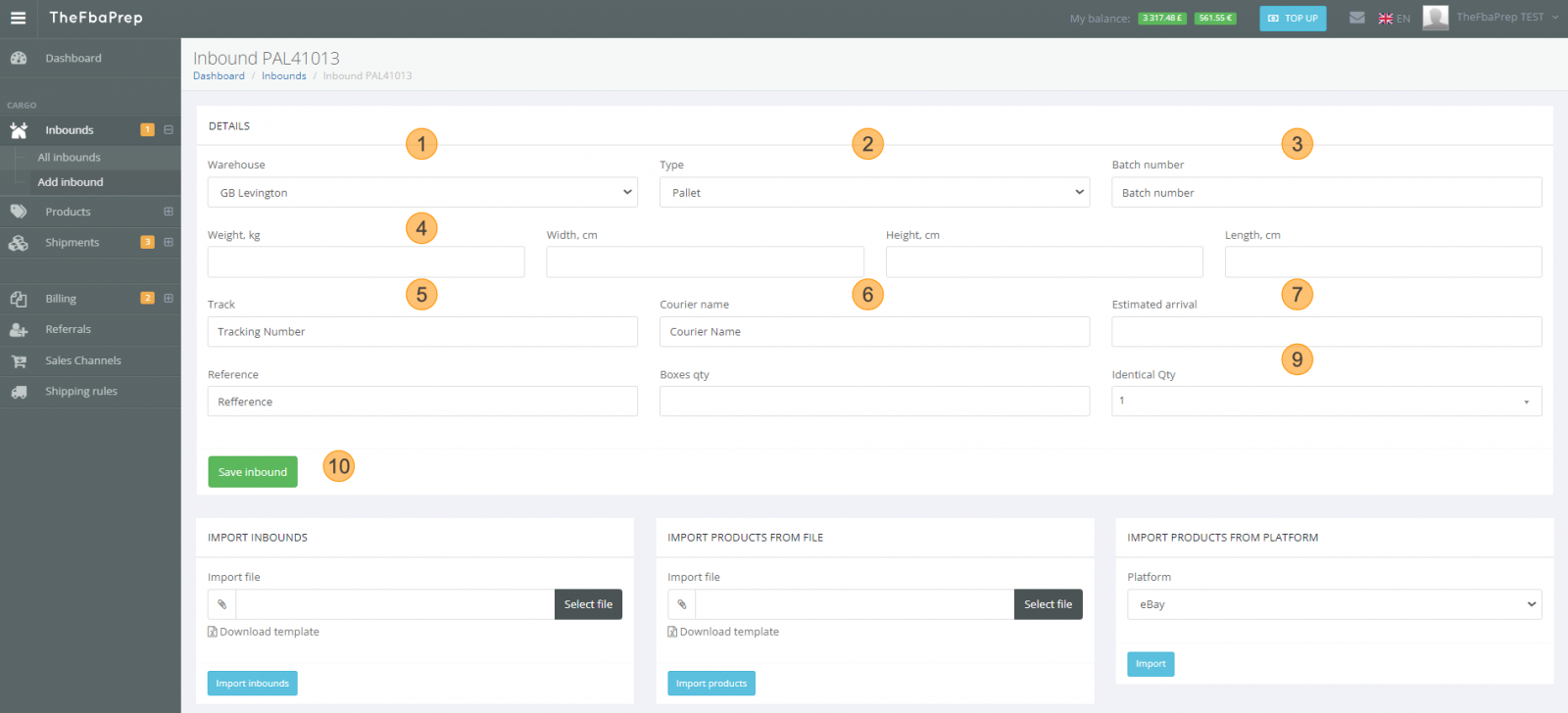Click the Reference input field
This screenshot has width=1568, height=713.
(422, 401)
